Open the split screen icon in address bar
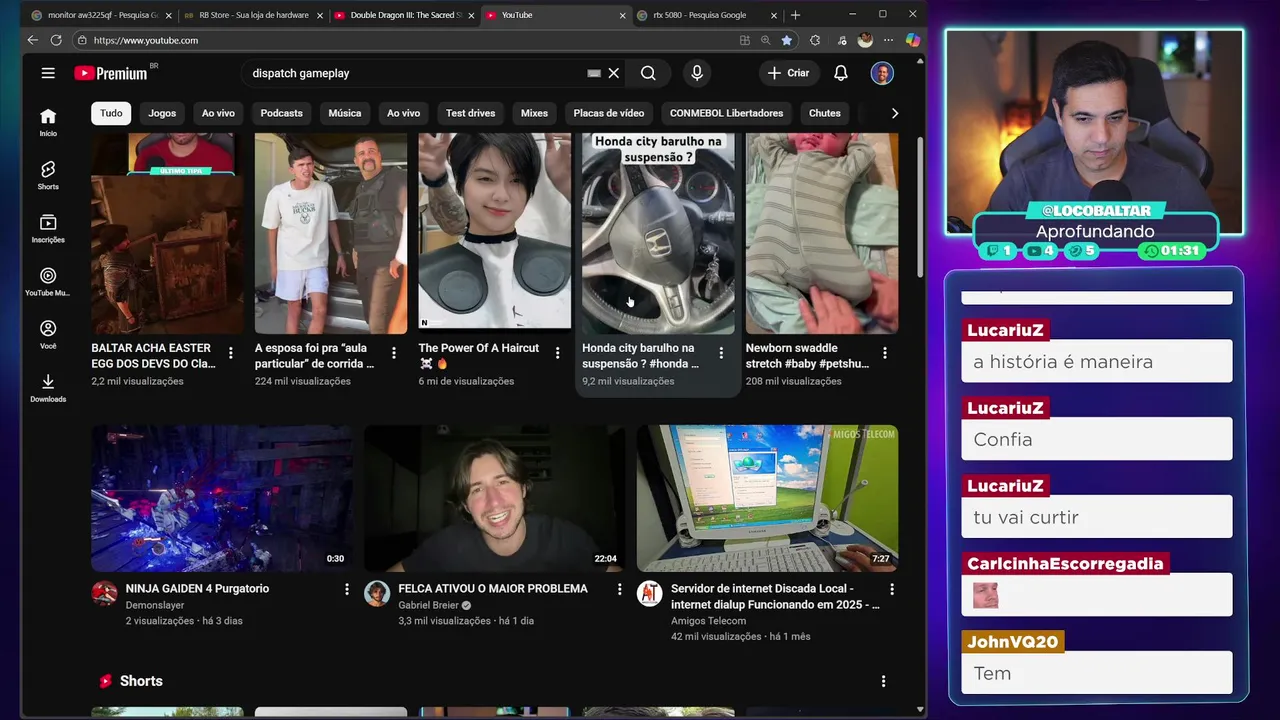 [x=744, y=40]
